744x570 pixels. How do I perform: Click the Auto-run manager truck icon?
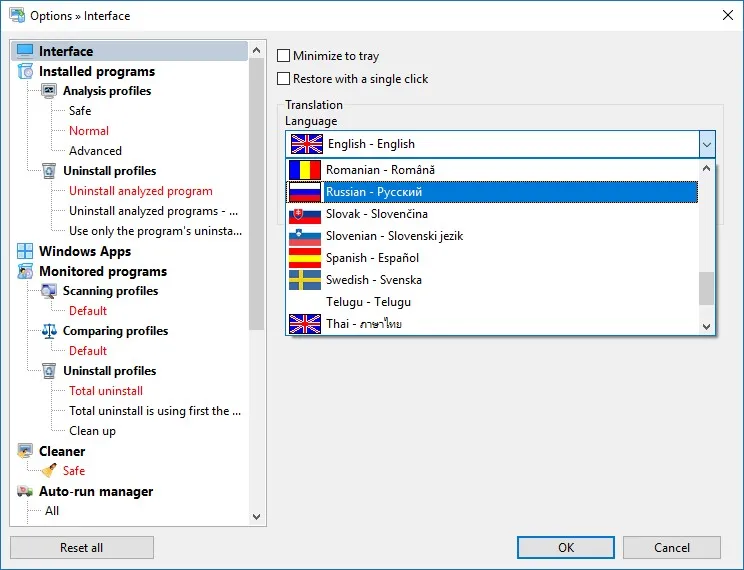(x=25, y=491)
